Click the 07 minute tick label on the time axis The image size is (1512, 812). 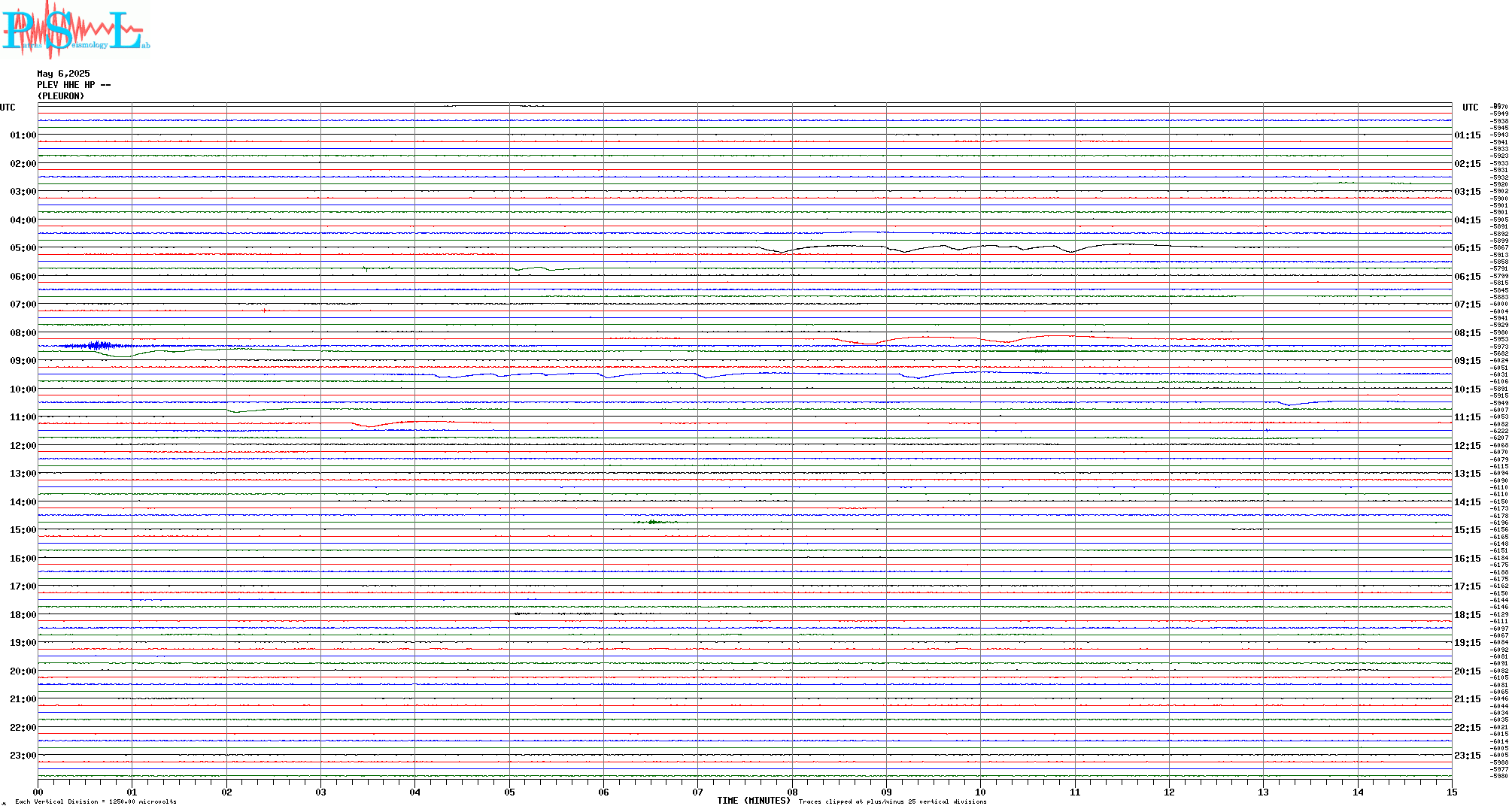click(x=698, y=792)
